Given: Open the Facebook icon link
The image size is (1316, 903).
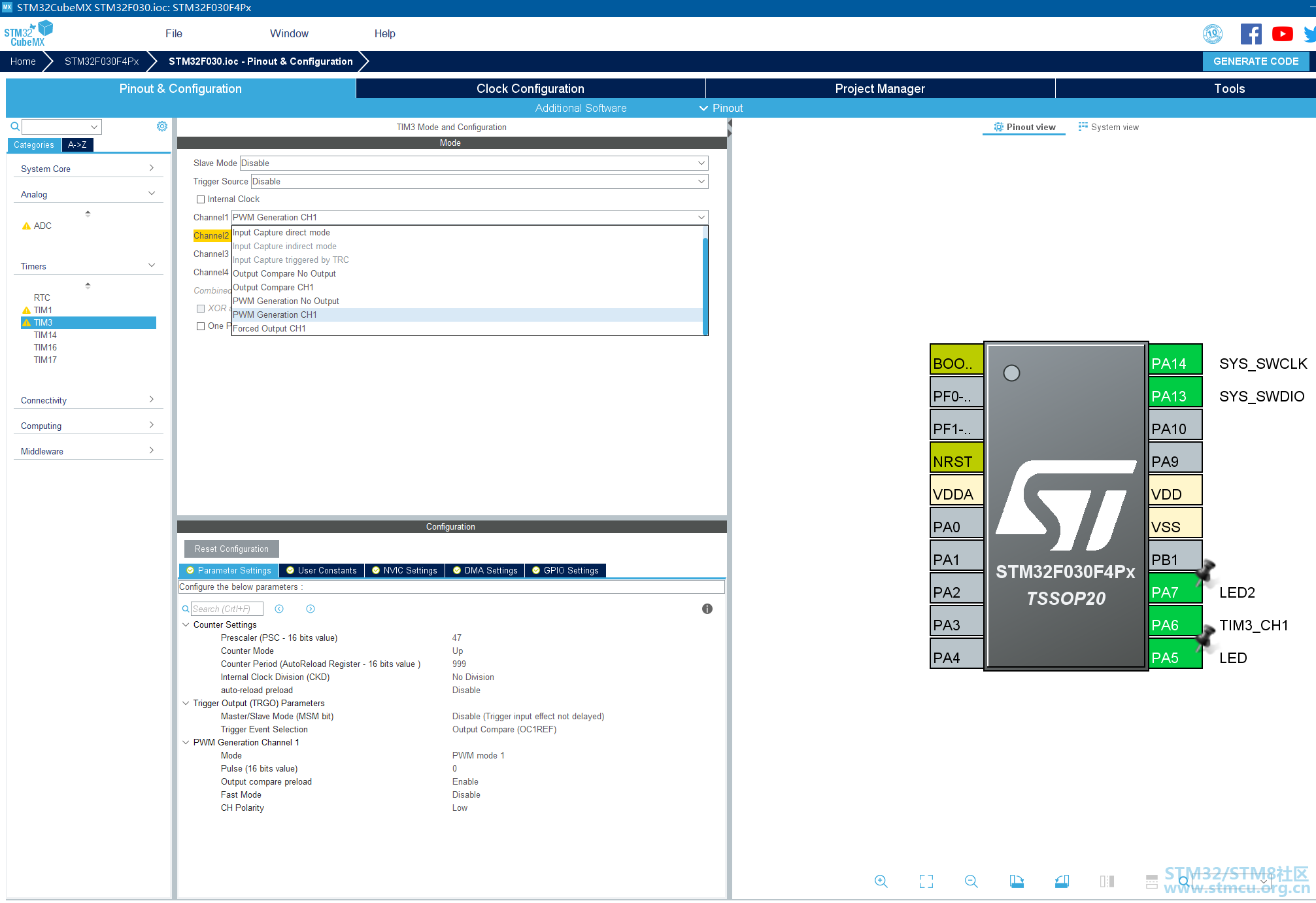Looking at the screenshot, I should (x=1251, y=34).
